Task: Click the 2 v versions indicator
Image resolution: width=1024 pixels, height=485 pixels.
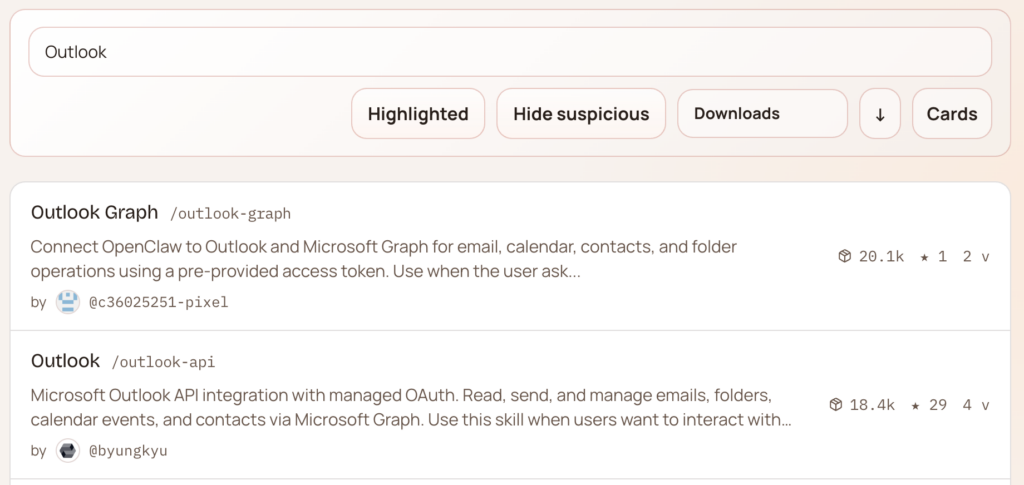Action: click(975, 257)
